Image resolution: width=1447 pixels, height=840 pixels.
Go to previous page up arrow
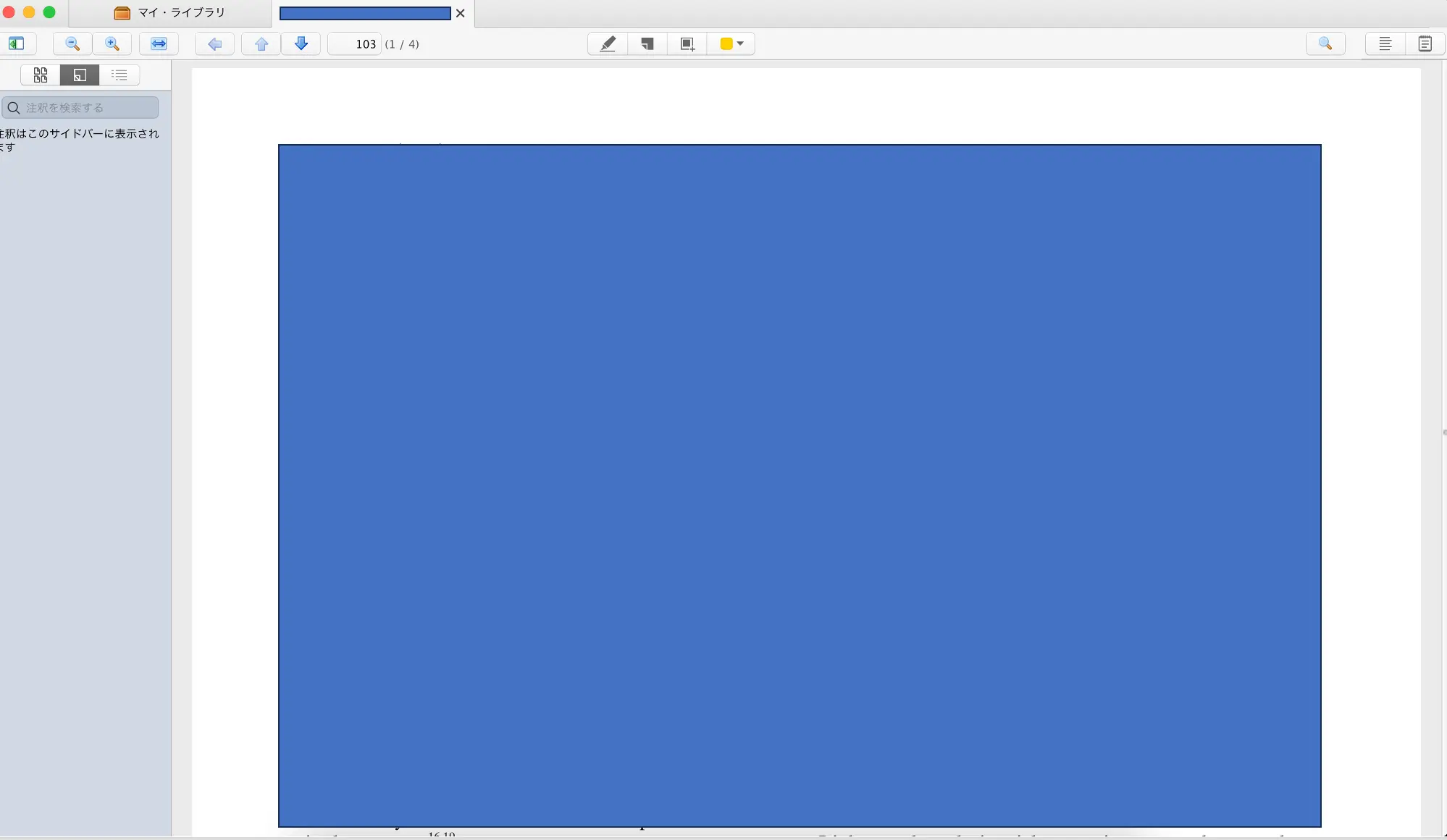[261, 44]
